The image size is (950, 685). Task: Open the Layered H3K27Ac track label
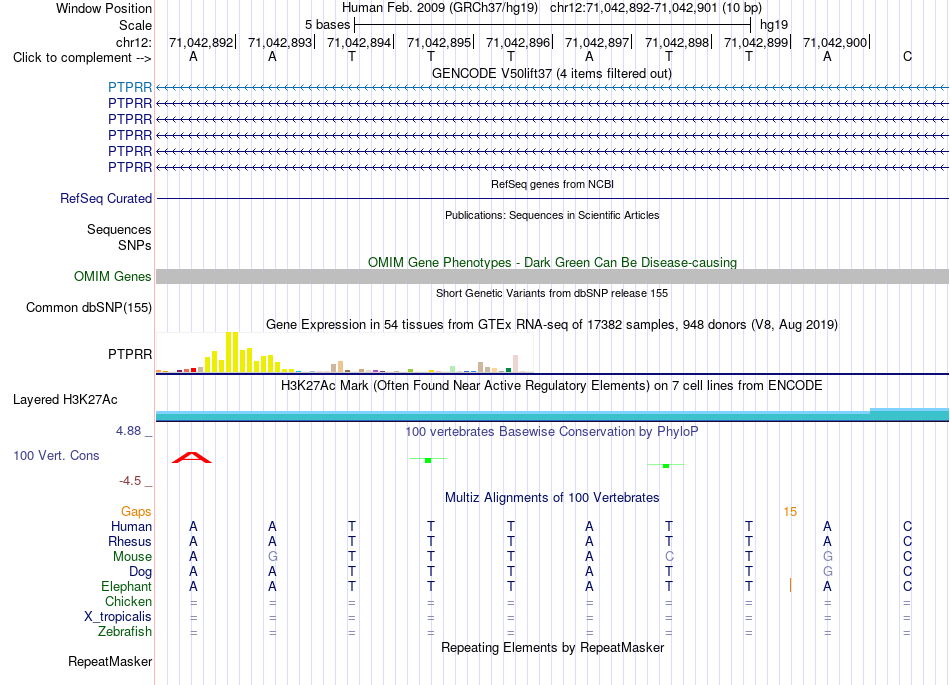[65, 399]
